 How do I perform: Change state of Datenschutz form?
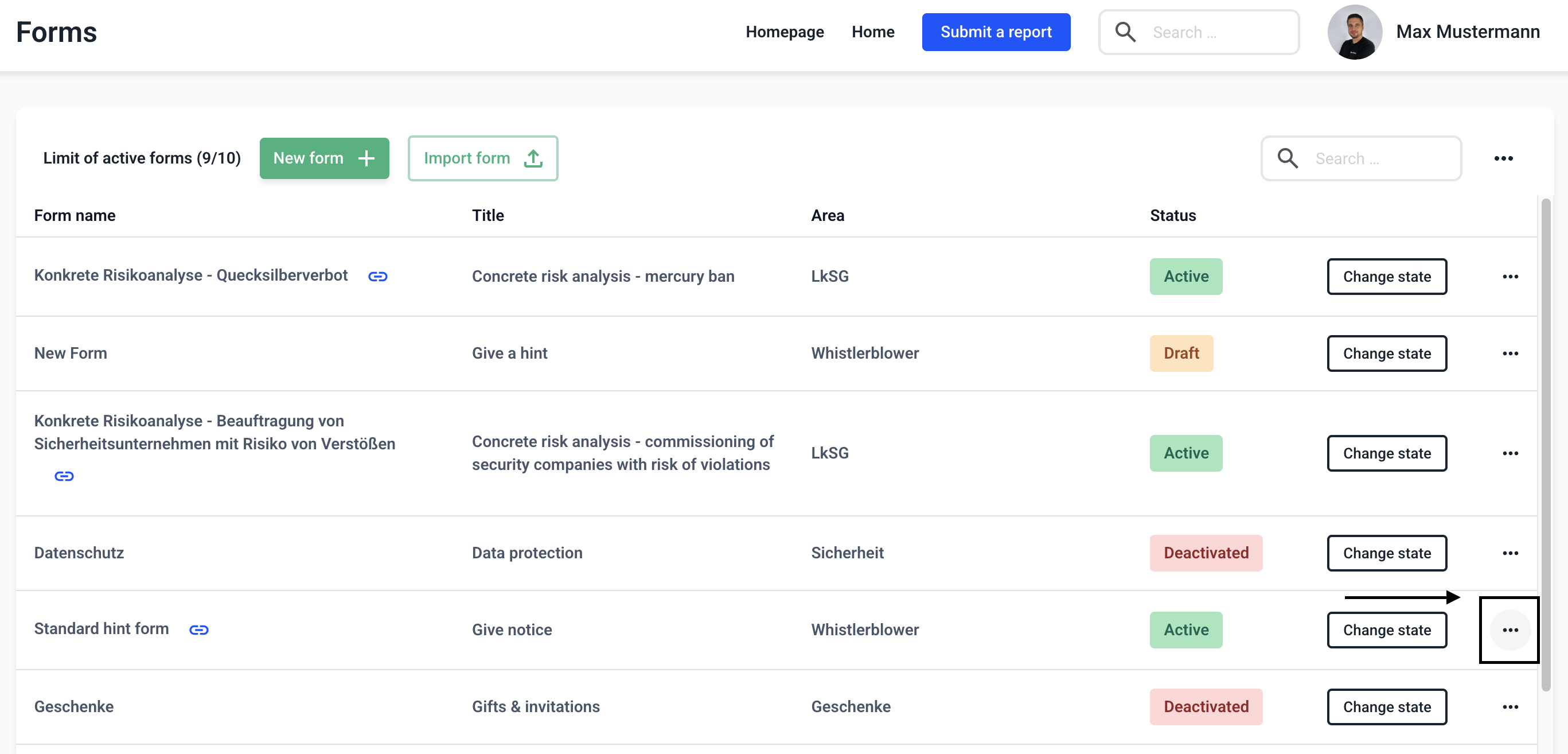1386,553
